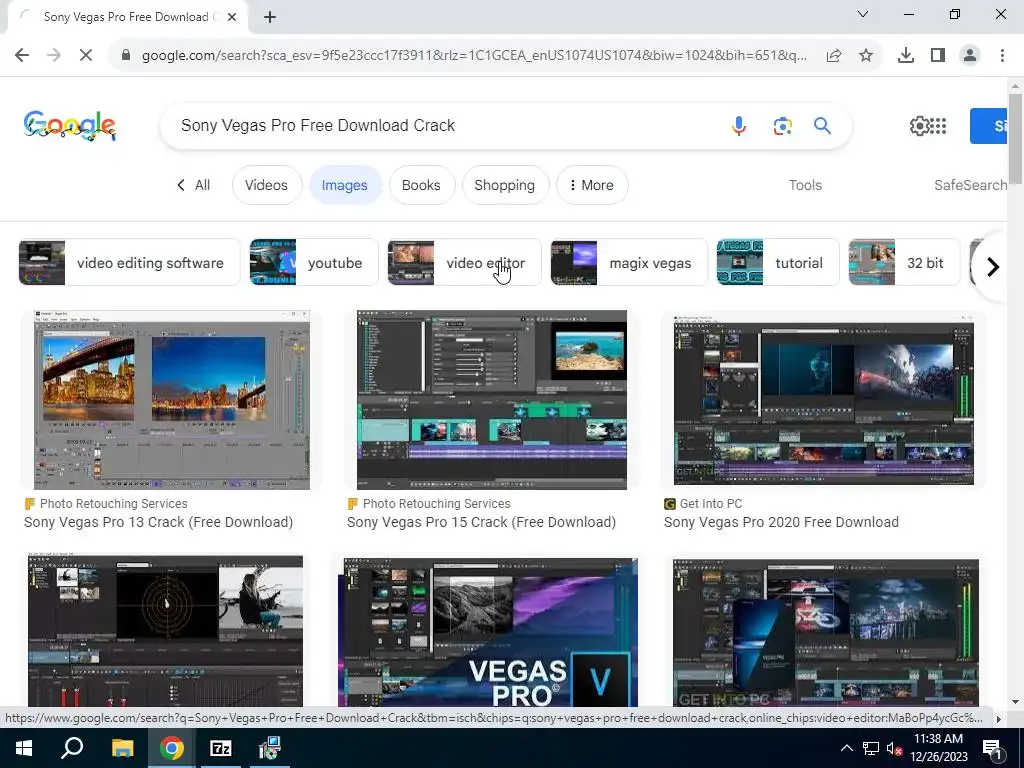Show hidden system tray icons
This screenshot has height=768, width=1024.
[846, 748]
